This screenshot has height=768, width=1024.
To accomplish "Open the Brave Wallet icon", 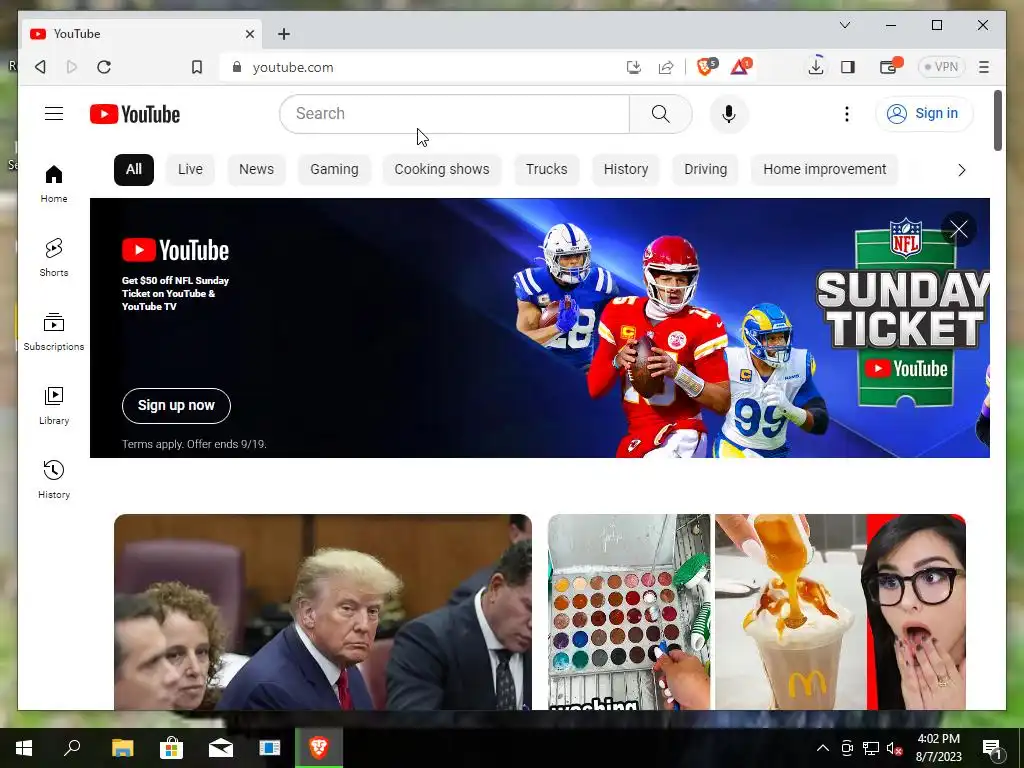I will click(890, 66).
